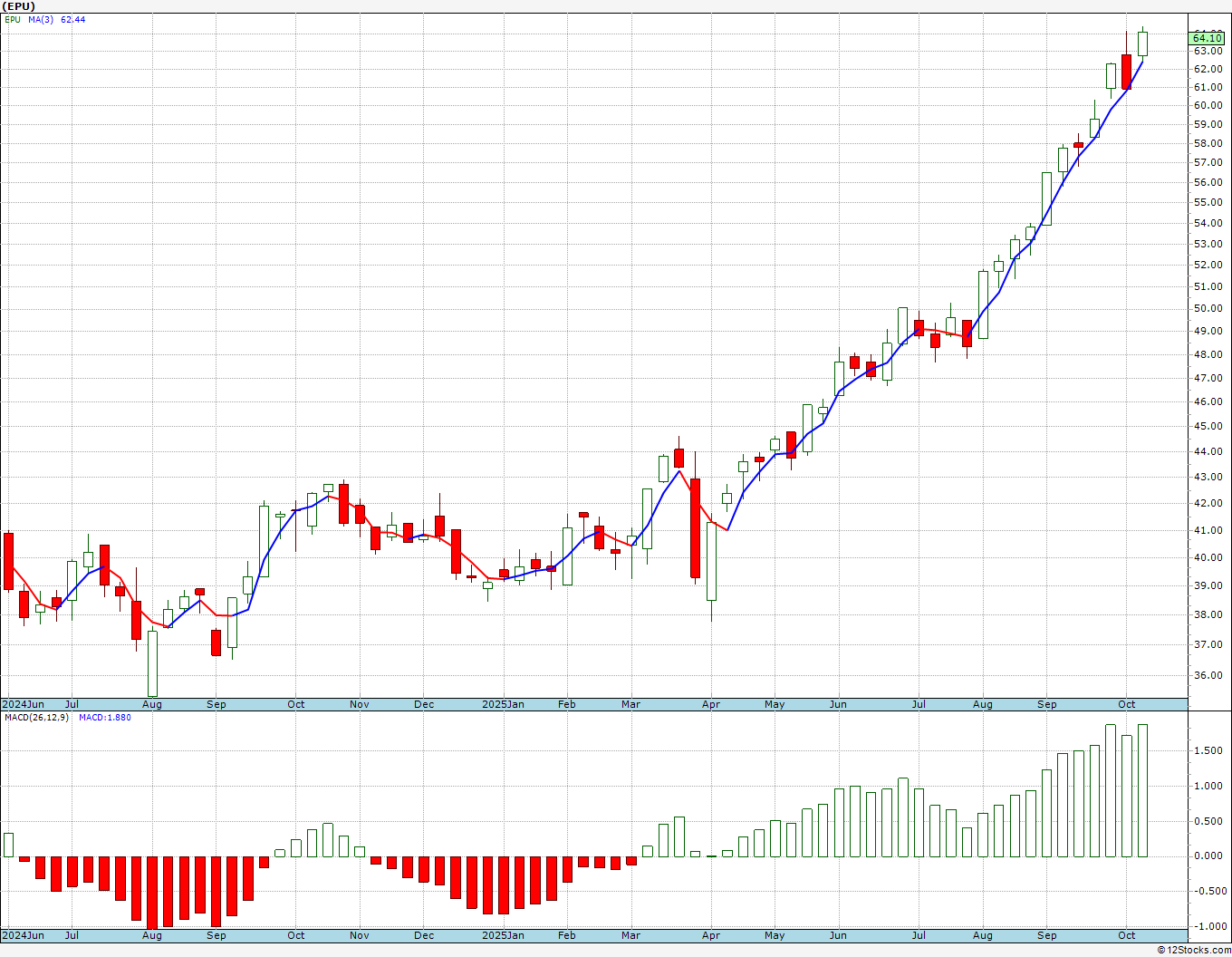Click "Dec" on the MACD panel date axis
The height and width of the screenshot is (957, 1232).
point(424,935)
